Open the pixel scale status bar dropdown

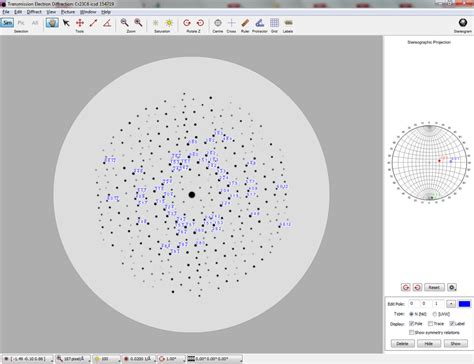point(73,359)
